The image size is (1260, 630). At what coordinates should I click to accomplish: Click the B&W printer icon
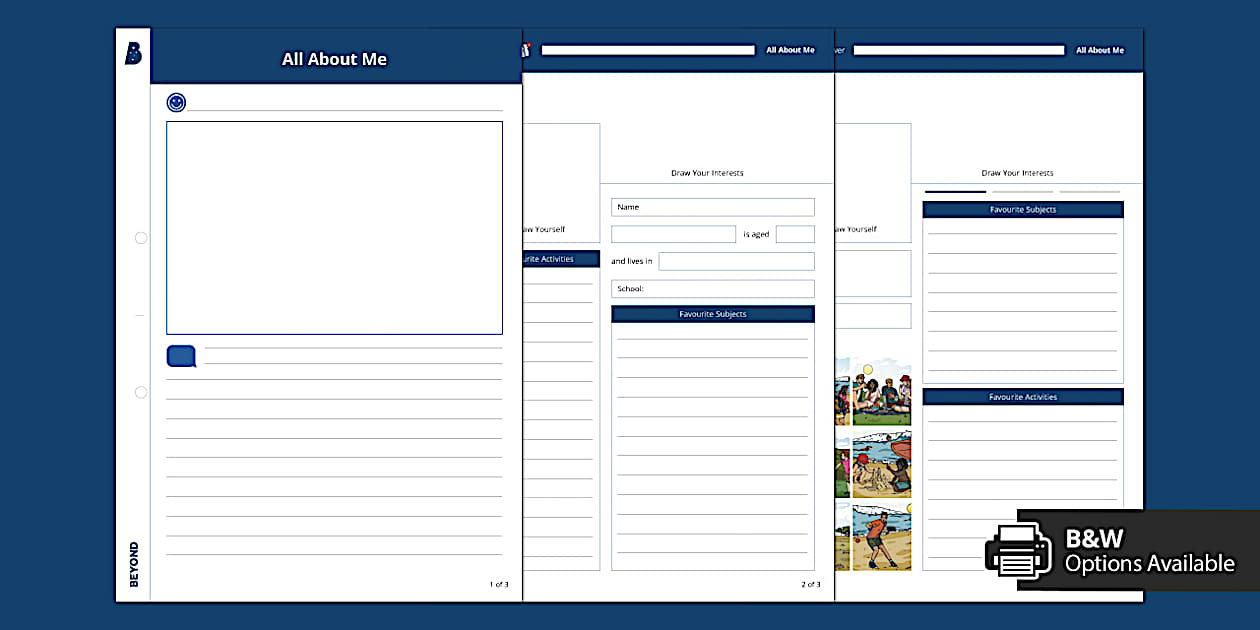coord(1020,551)
